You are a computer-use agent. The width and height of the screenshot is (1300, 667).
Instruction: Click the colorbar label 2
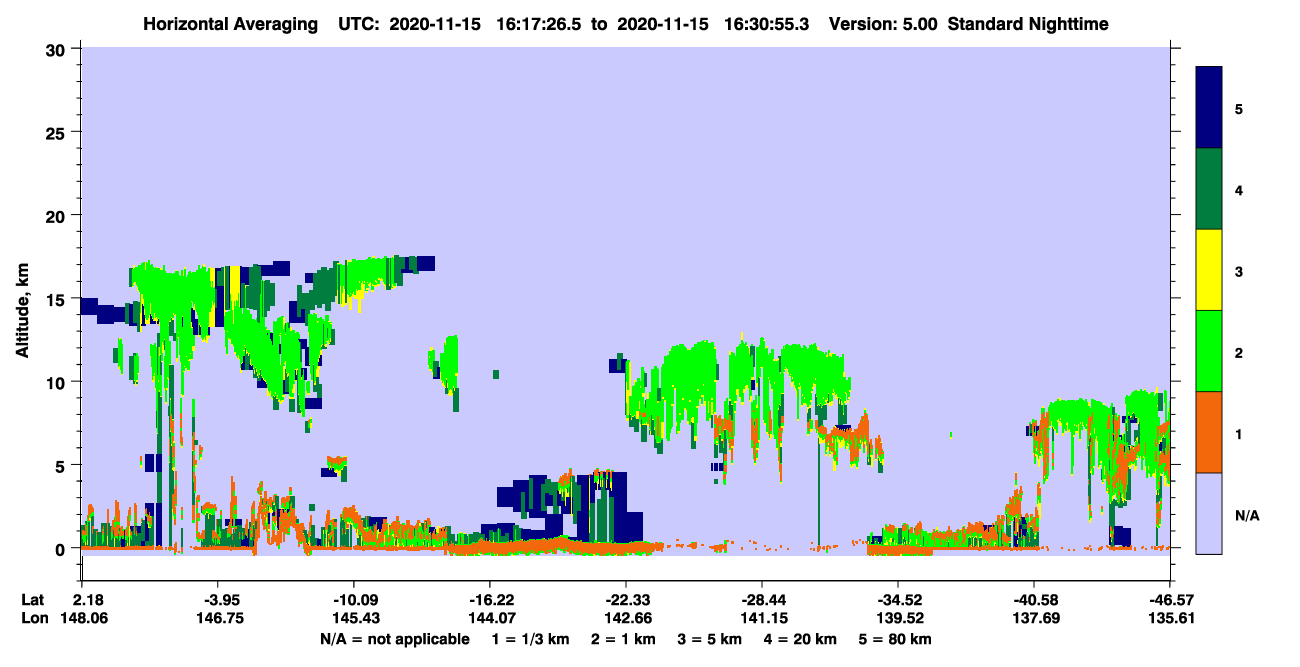1239,352
